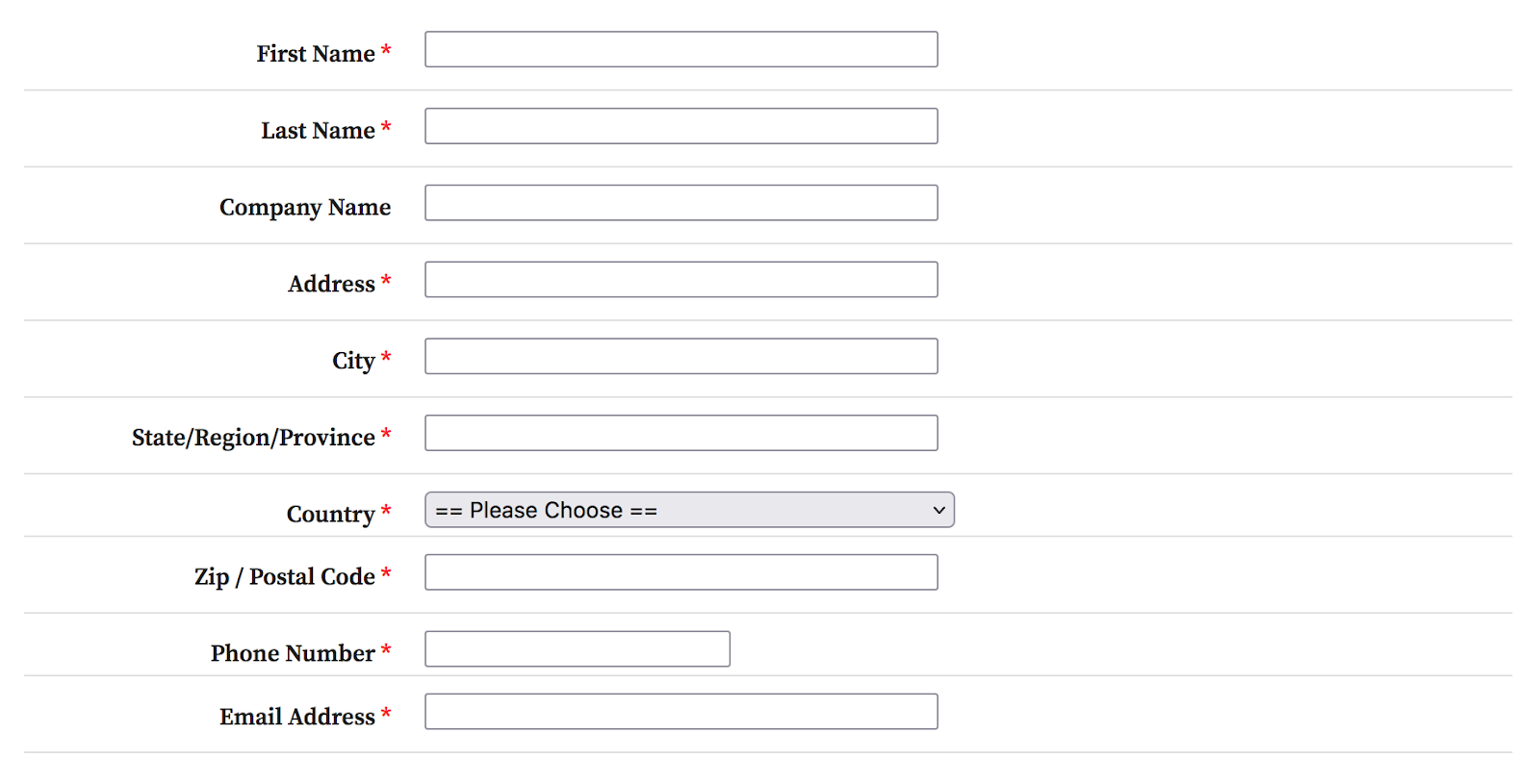The image size is (1540, 784).
Task: Click the "Email Address" label text
Action: pyautogui.click(x=297, y=718)
